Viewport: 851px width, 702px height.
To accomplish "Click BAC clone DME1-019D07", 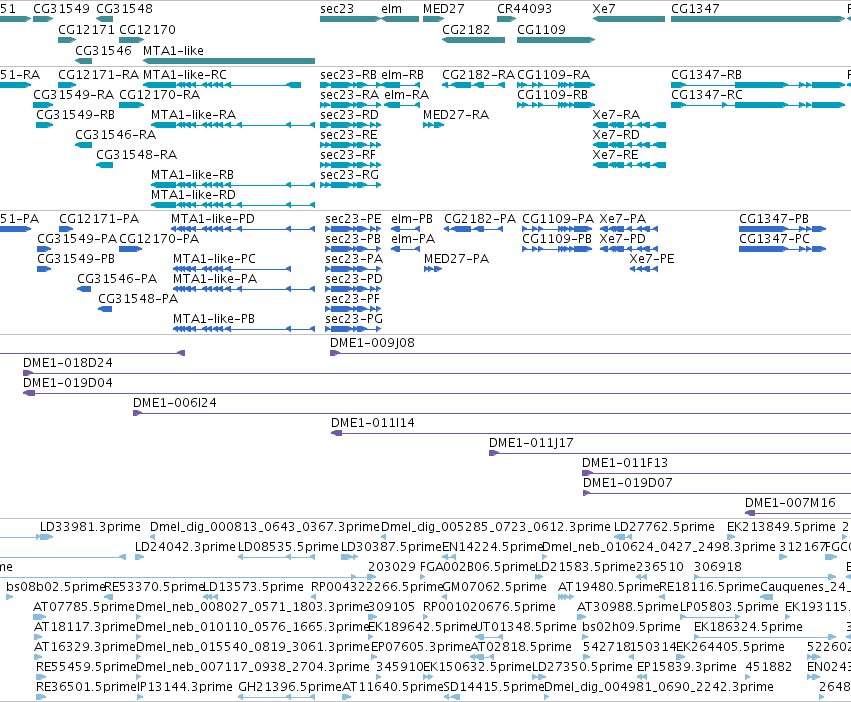I will click(717, 494).
